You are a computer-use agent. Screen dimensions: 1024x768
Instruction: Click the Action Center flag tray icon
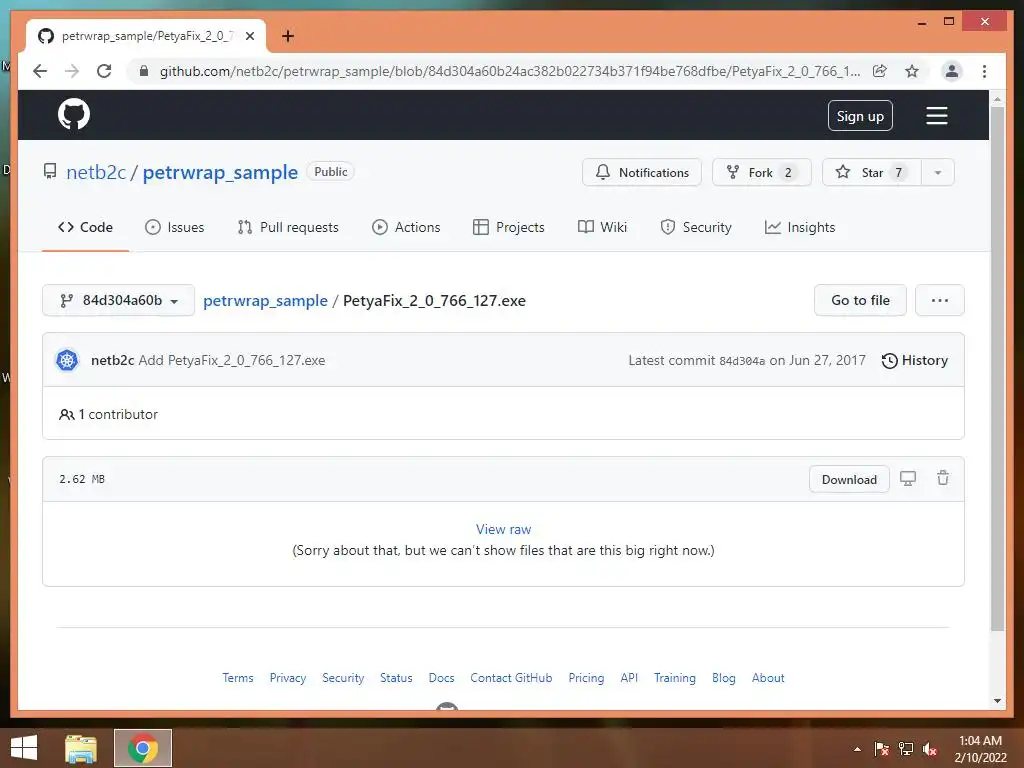click(x=882, y=749)
